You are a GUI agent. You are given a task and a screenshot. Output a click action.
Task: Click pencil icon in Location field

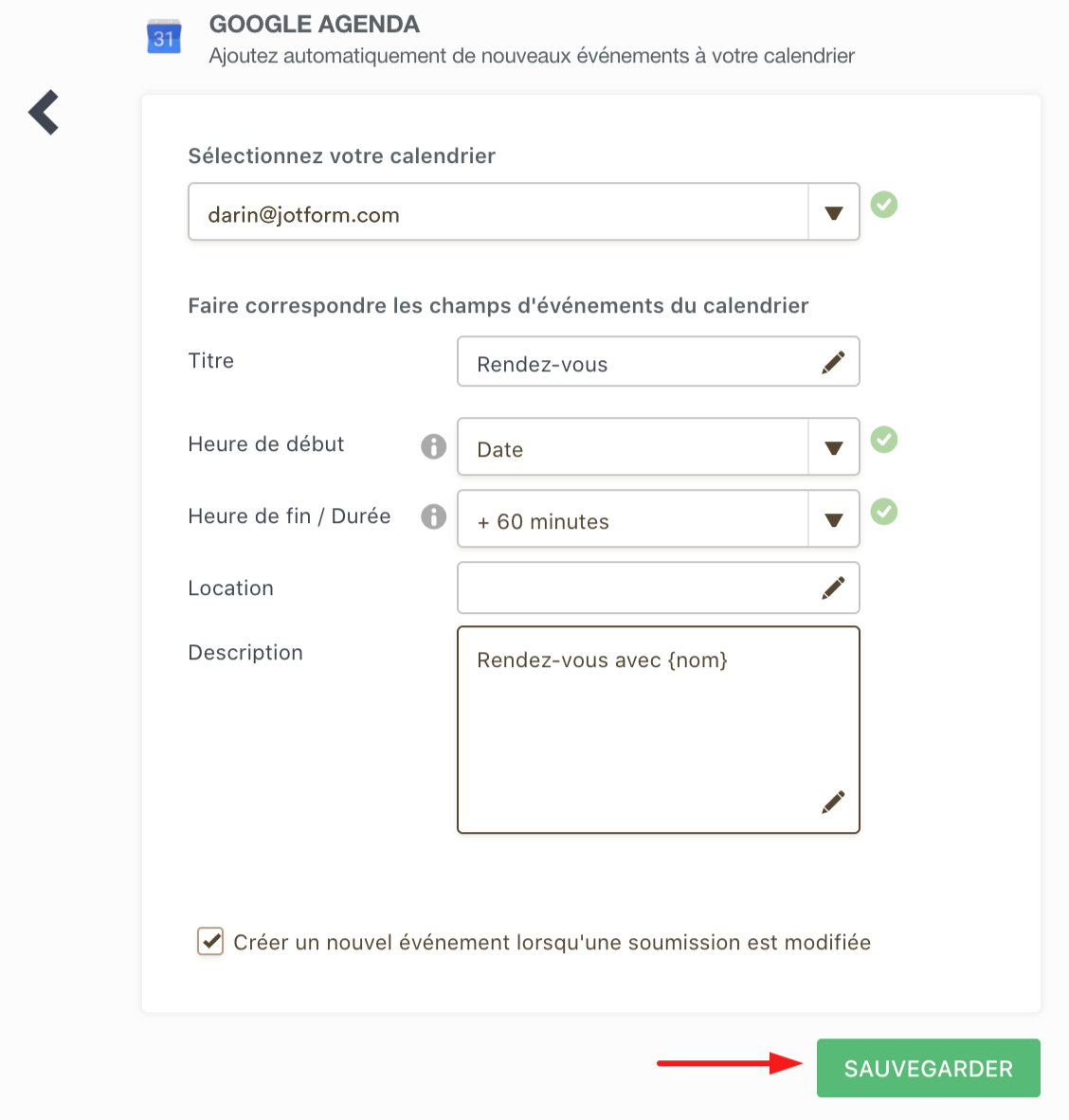pos(833,588)
